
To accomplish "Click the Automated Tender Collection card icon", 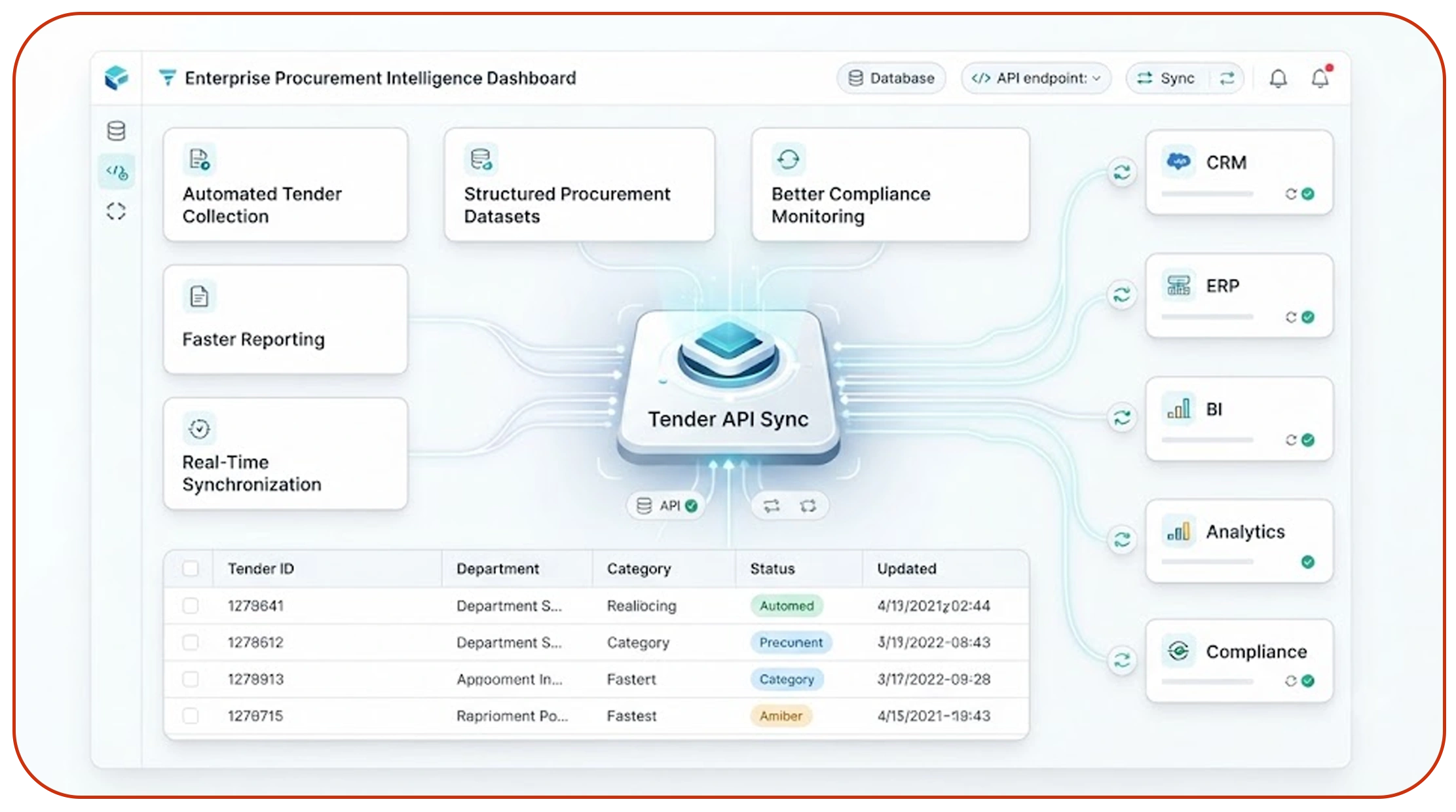I will pyautogui.click(x=199, y=159).
